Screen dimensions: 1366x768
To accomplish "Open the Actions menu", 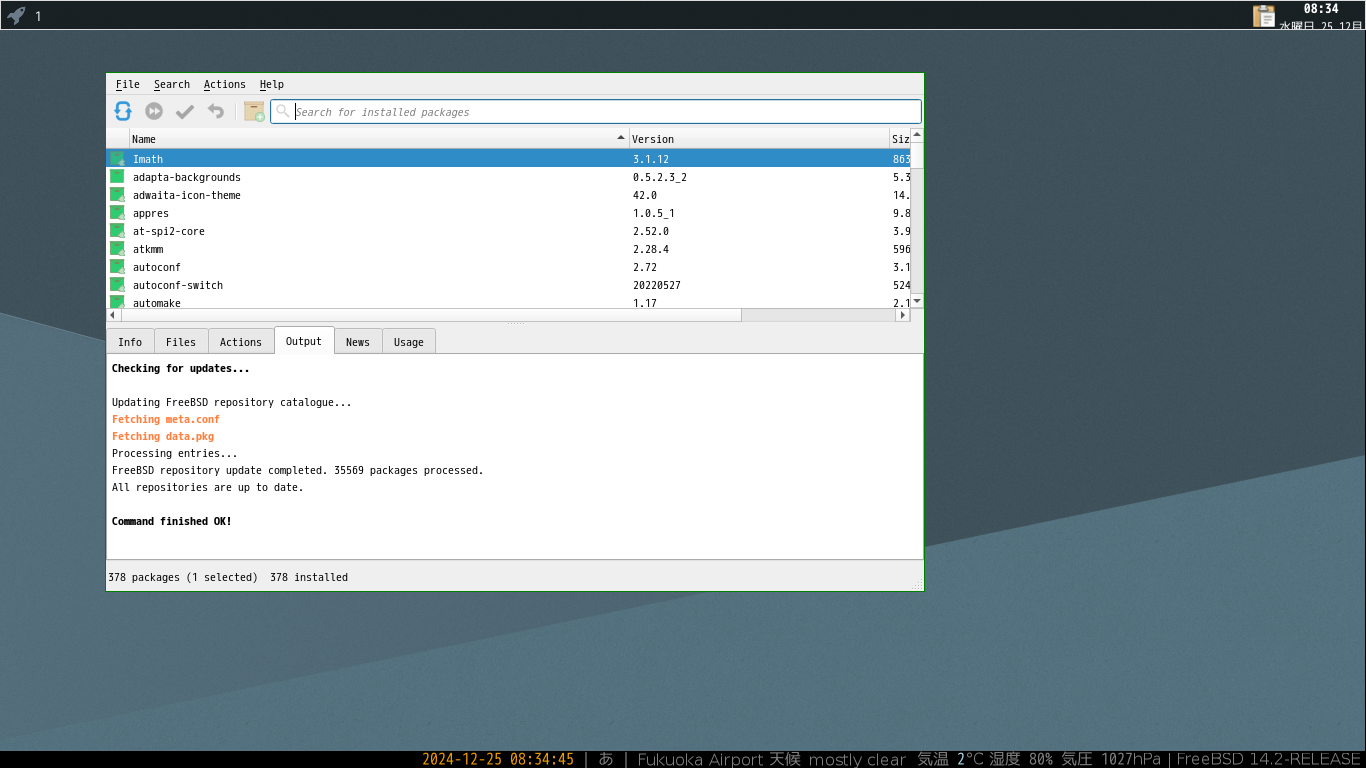I will tap(224, 84).
